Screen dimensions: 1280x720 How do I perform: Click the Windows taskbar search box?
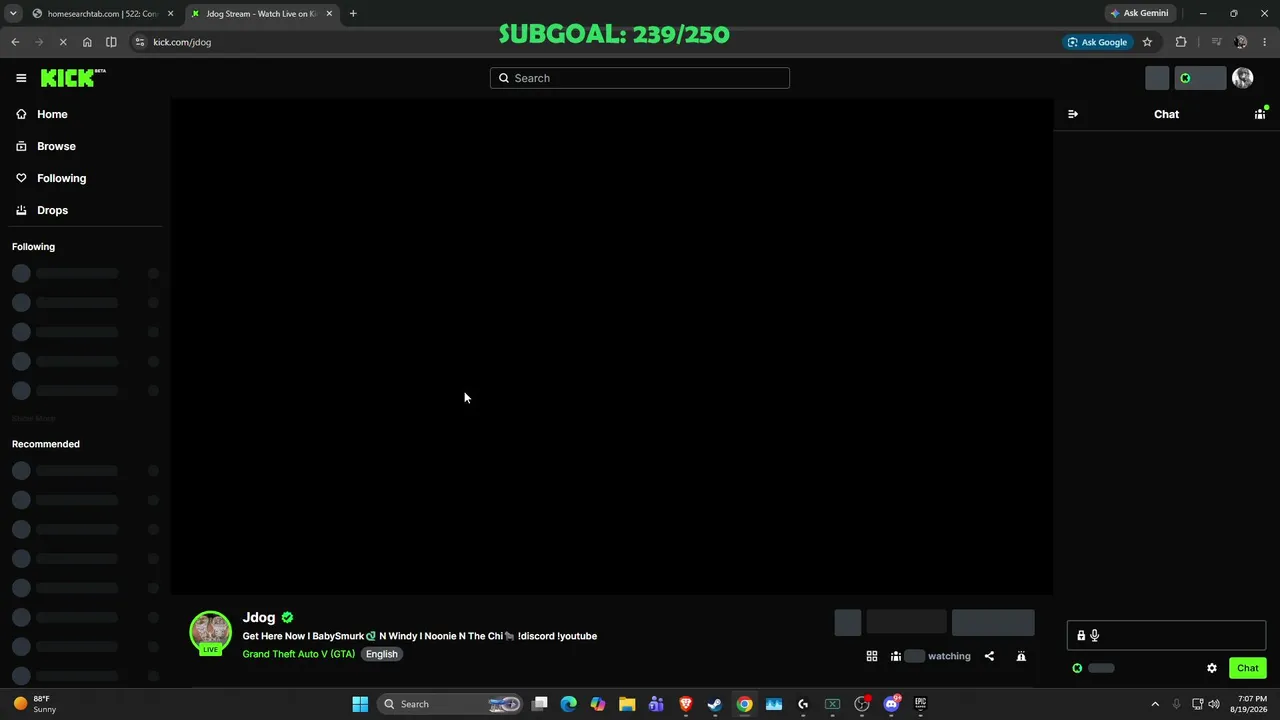click(x=452, y=704)
